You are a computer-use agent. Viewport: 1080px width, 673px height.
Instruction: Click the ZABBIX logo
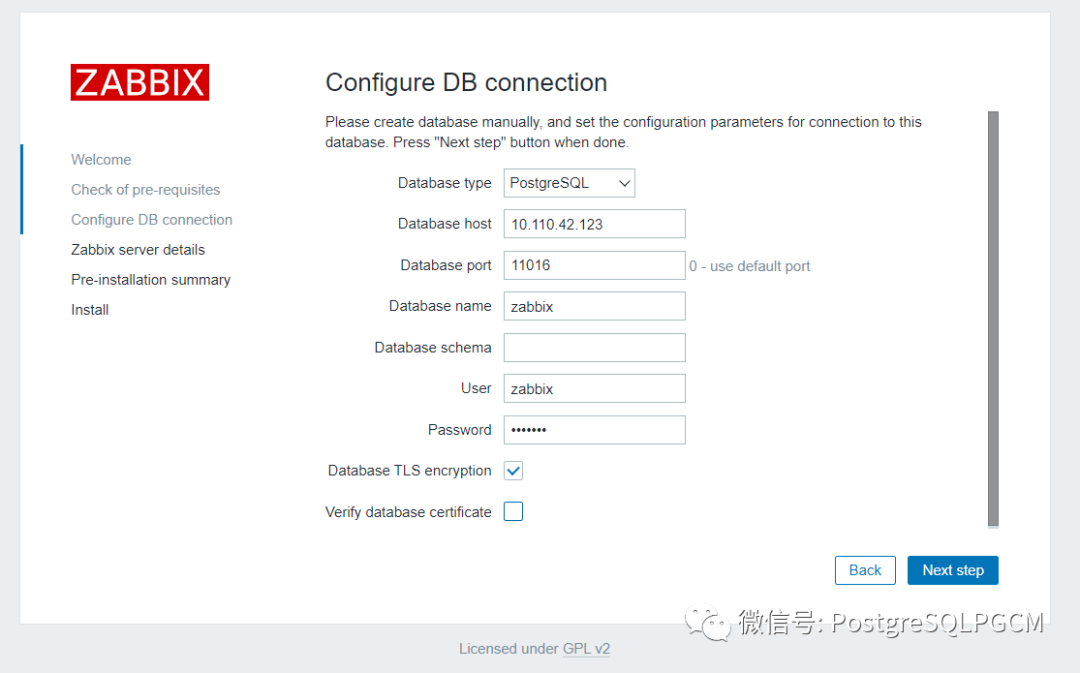click(140, 83)
